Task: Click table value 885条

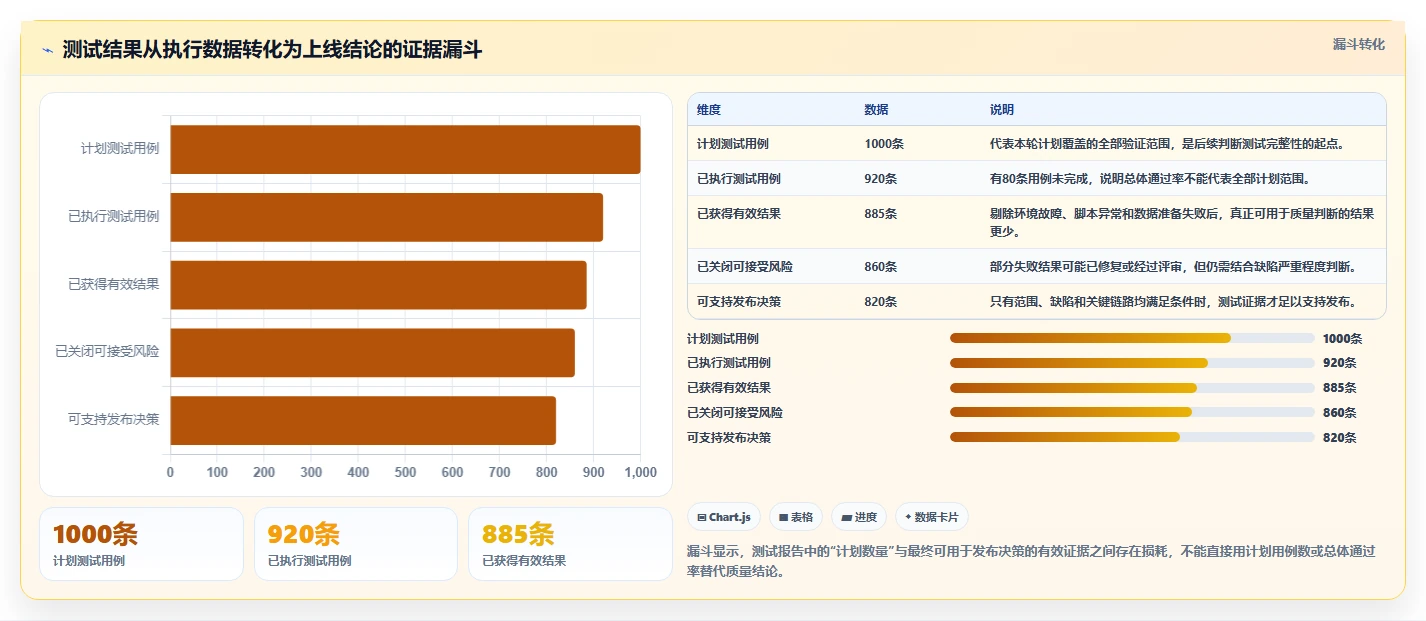Action: [881, 213]
